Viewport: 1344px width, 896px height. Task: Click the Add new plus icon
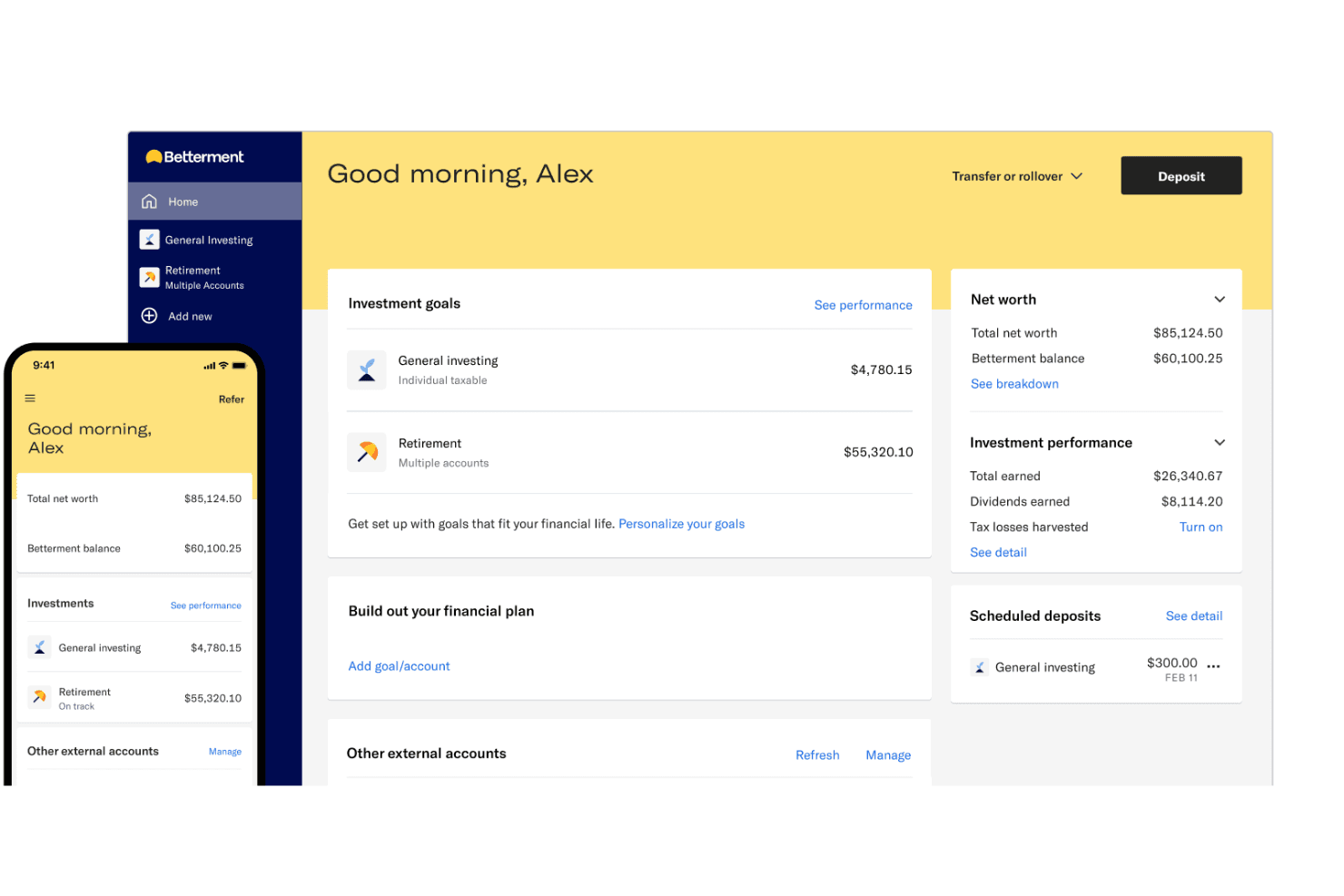click(150, 316)
